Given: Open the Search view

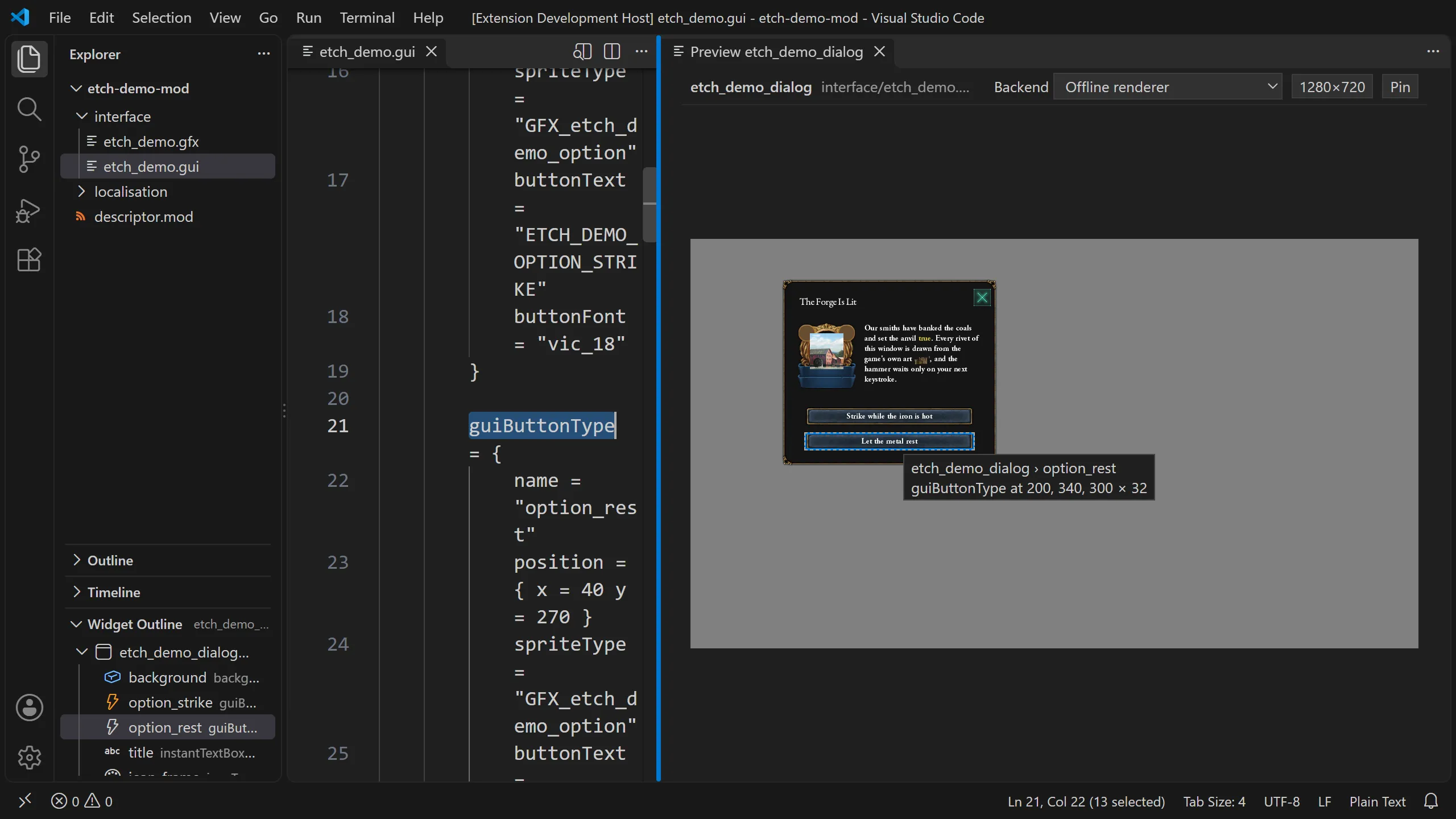Looking at the screenshot, I should [x=29, y=109].
